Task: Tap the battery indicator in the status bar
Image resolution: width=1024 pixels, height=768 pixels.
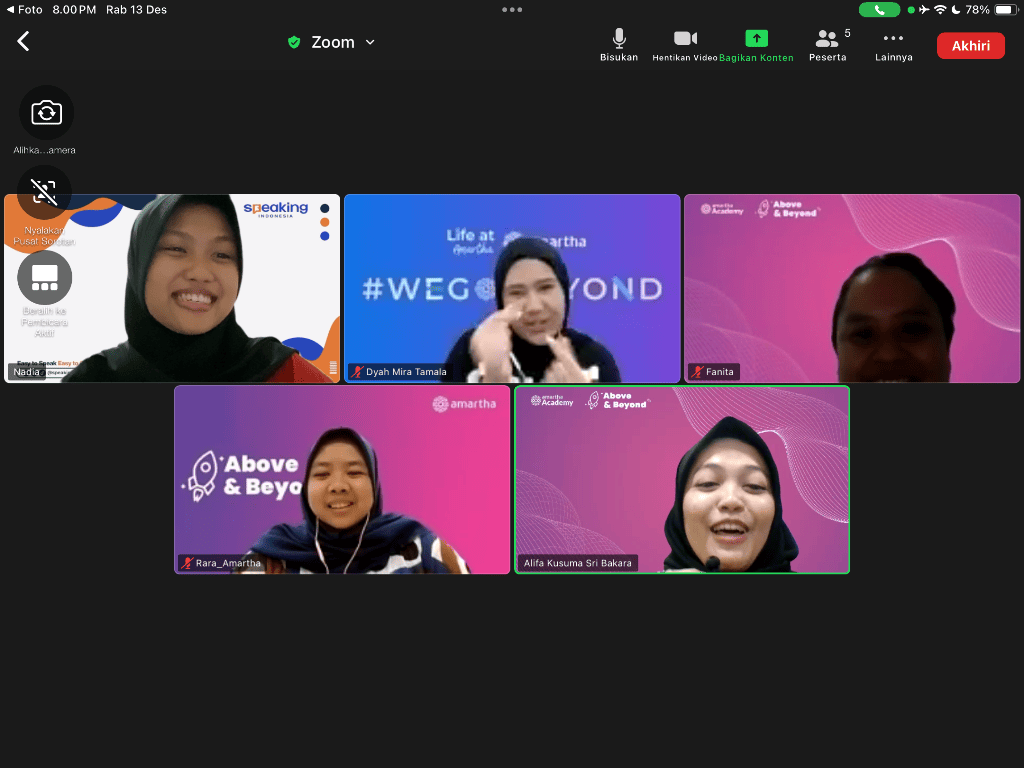Action: [1006, 10]
